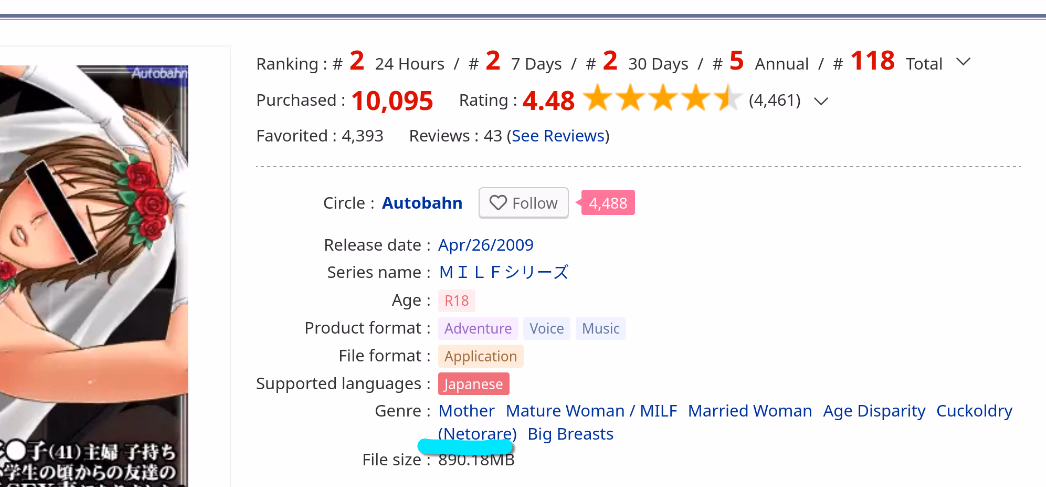1046x487 pixels.
Task: Click the heart icon on Follow button
Action: [x=498, y=203]
